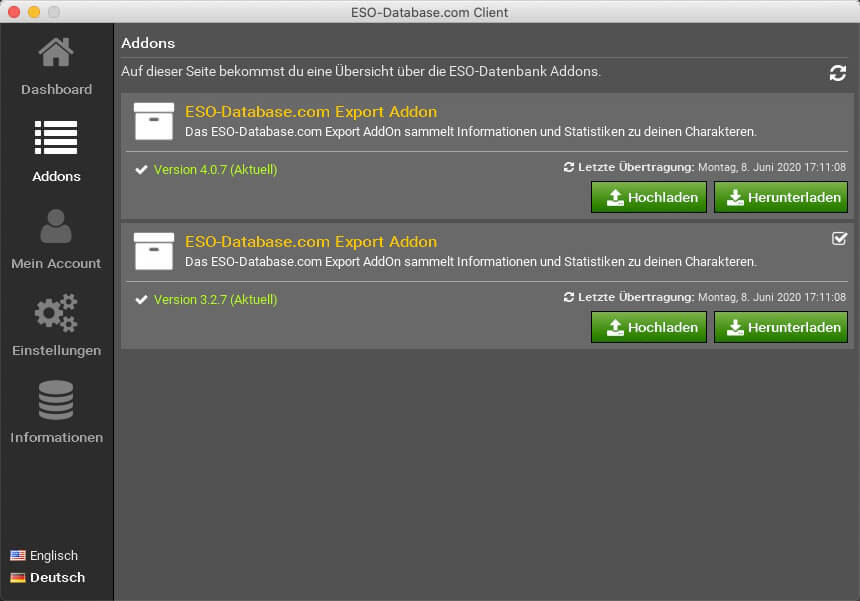This screenshot has width=860, height=601.
Task: Open the Mein Account label in sidebar
Action: click(x=56, y=264)
